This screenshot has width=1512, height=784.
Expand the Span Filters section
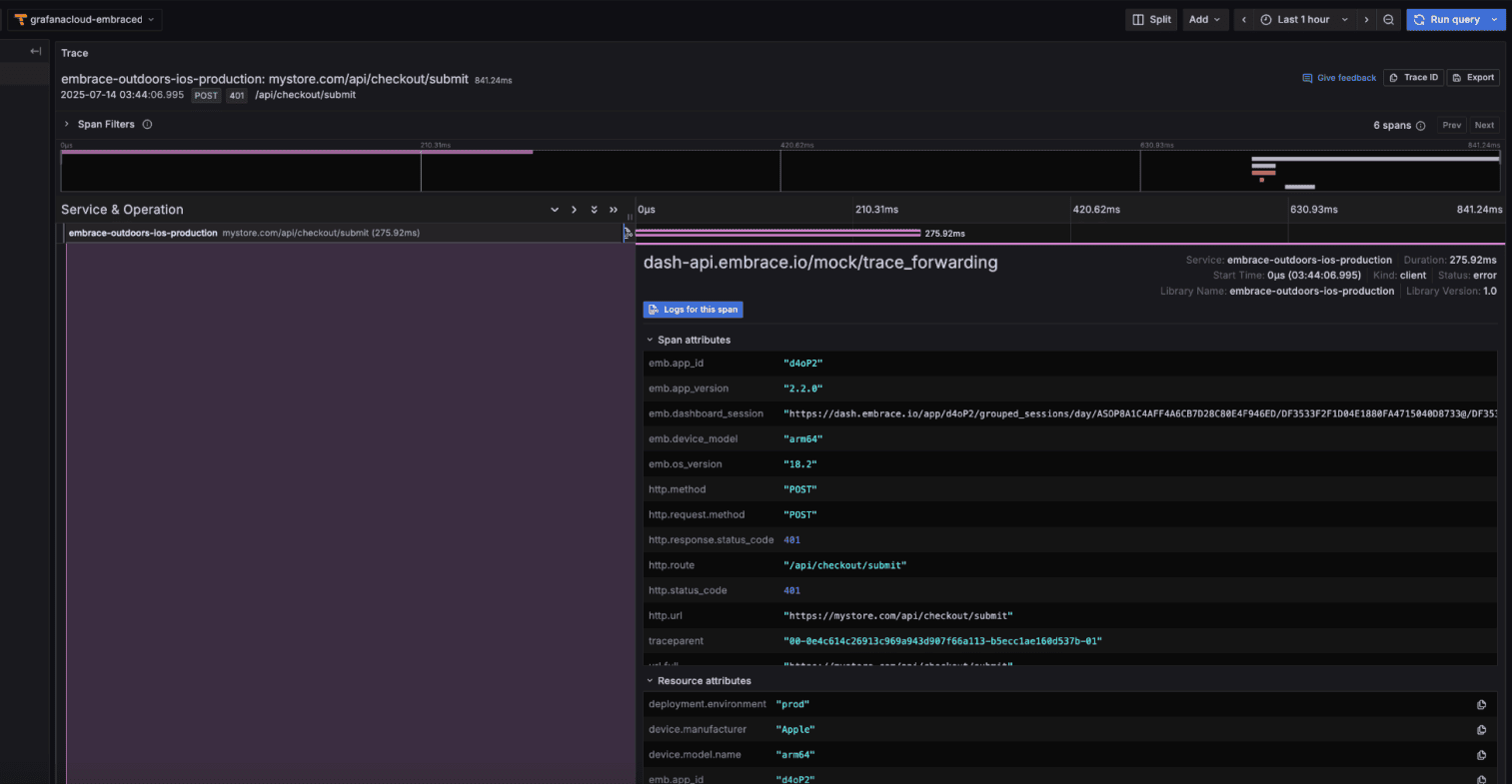tap(67, 125)
